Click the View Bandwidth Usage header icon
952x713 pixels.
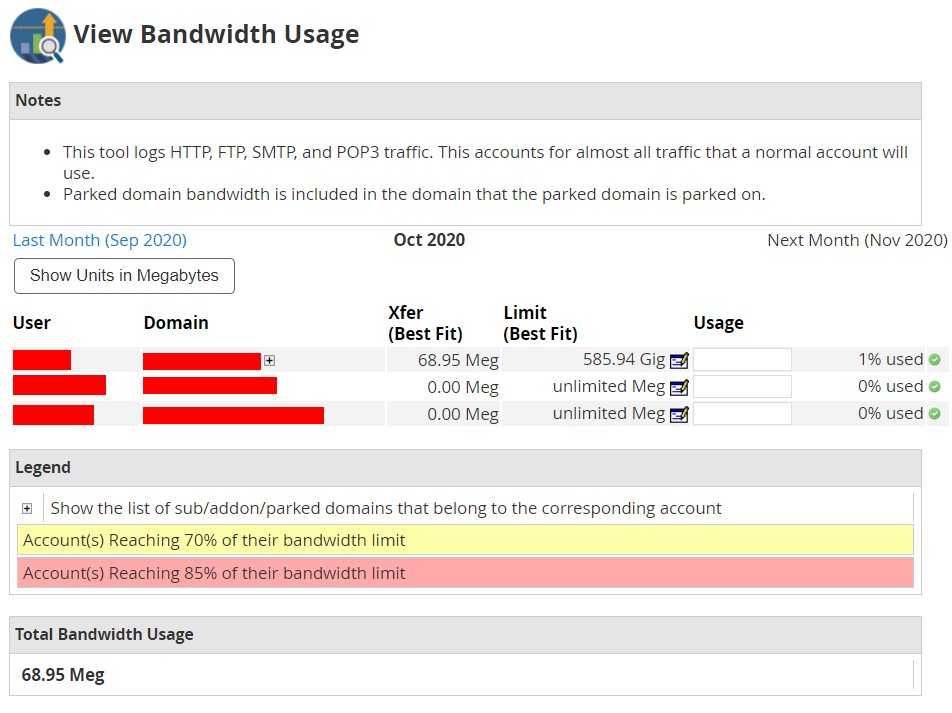[37, 36]
